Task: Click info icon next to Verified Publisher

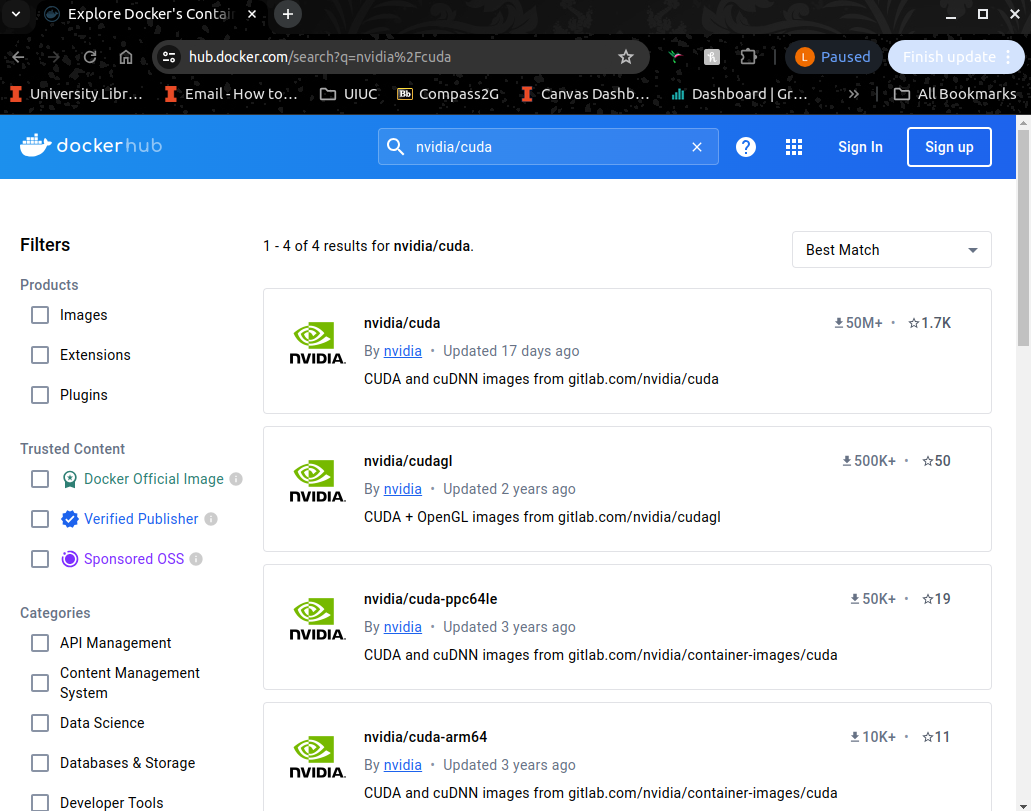Action: pyautogui.click(x=211, y=519)
